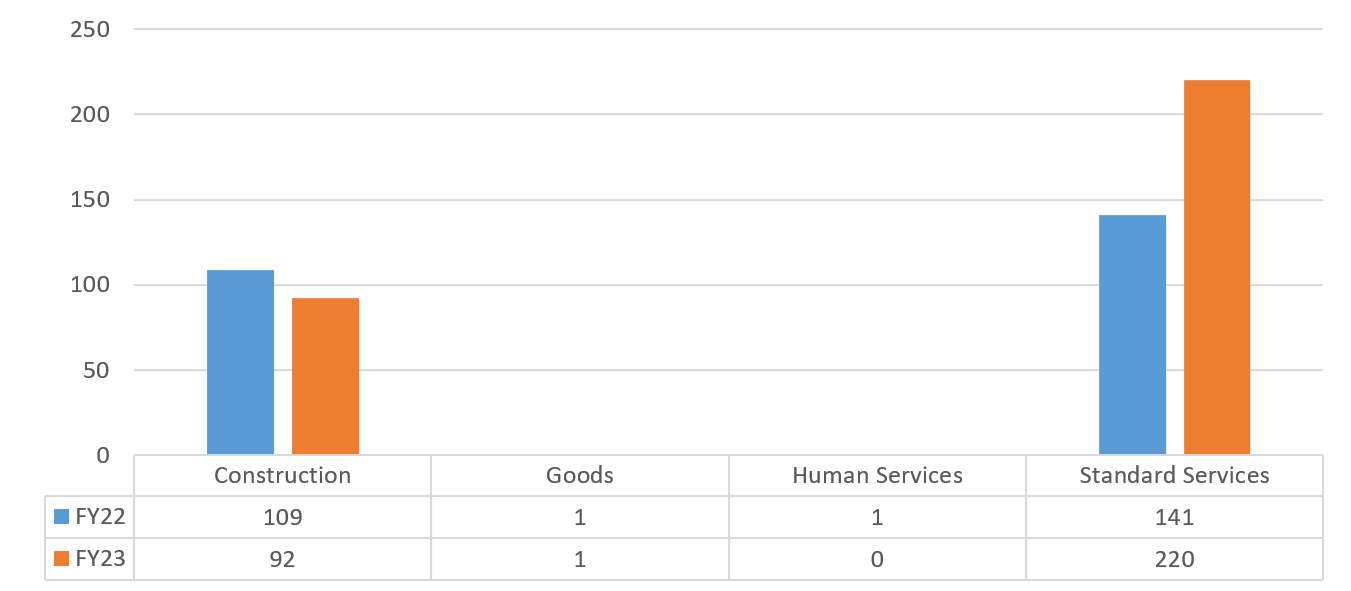Click the 250 axis label
1351x591 pixels.
tap(90, 29)
